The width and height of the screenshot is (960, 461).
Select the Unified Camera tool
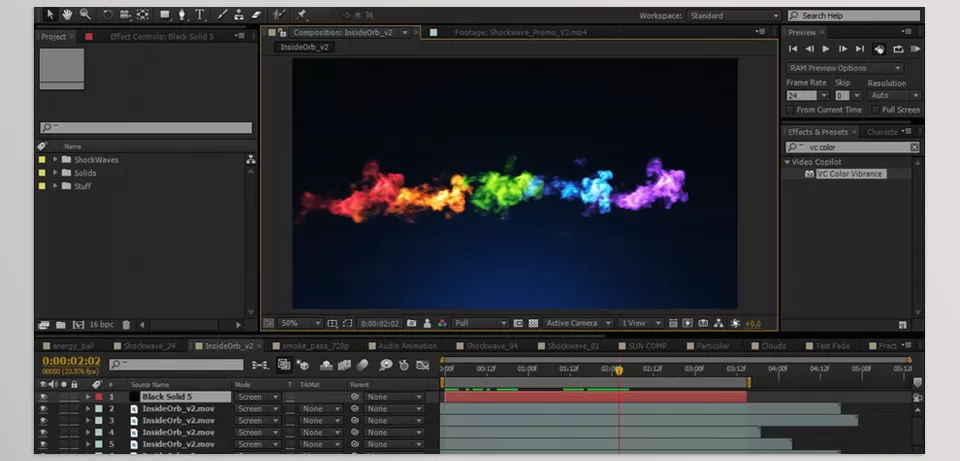click(x=125, y=14)
